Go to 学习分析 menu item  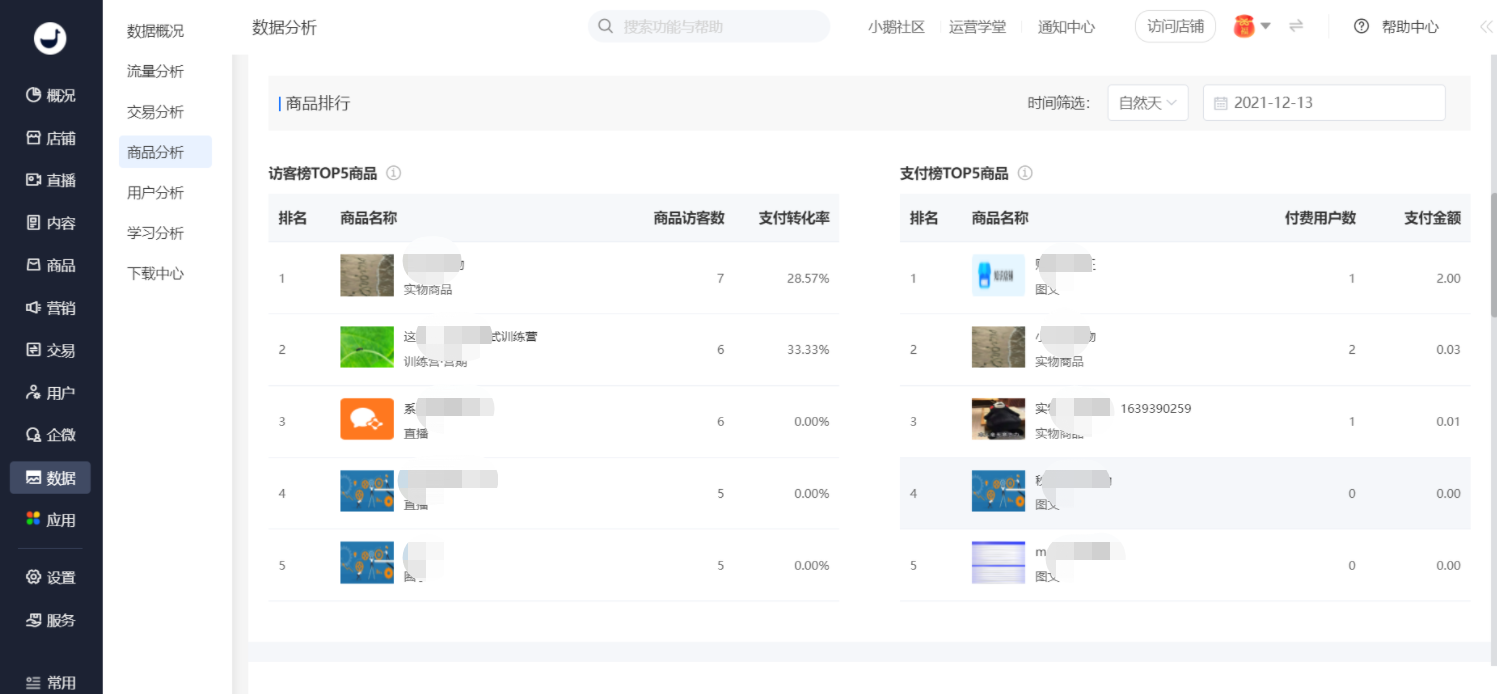[x=155, y=233]
